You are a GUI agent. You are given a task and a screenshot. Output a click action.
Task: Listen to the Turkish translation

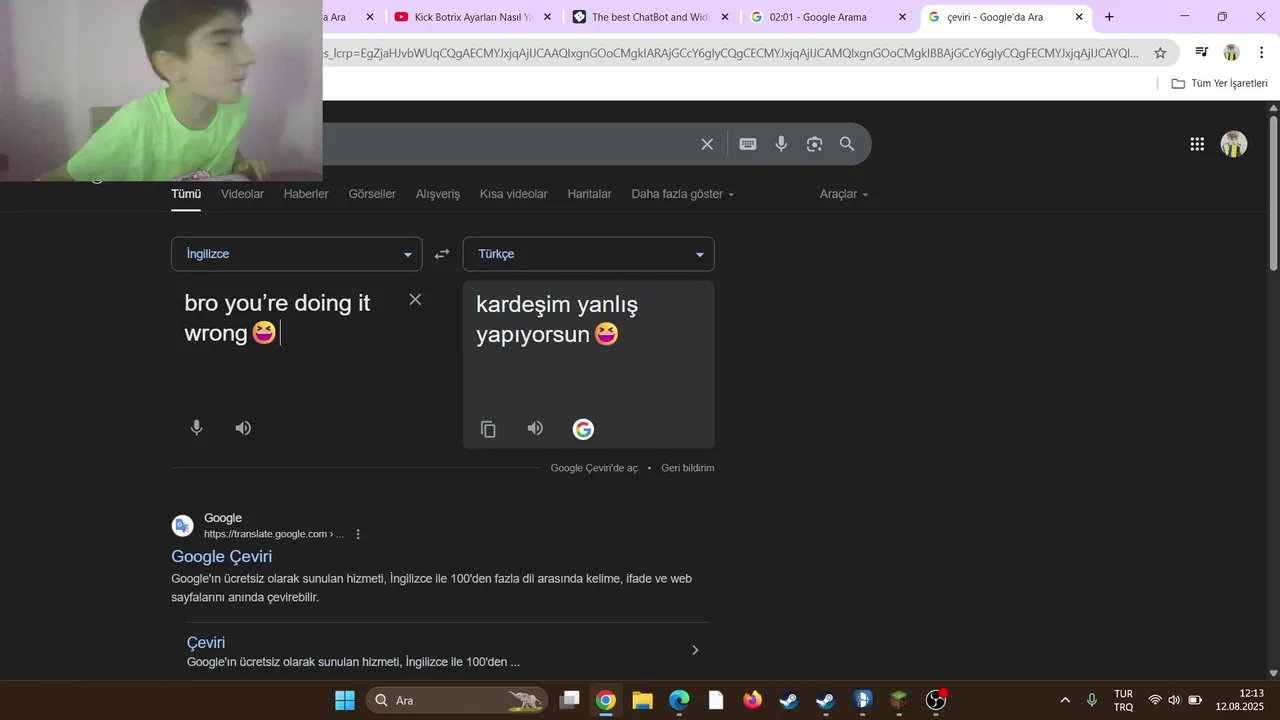[535, 428]
